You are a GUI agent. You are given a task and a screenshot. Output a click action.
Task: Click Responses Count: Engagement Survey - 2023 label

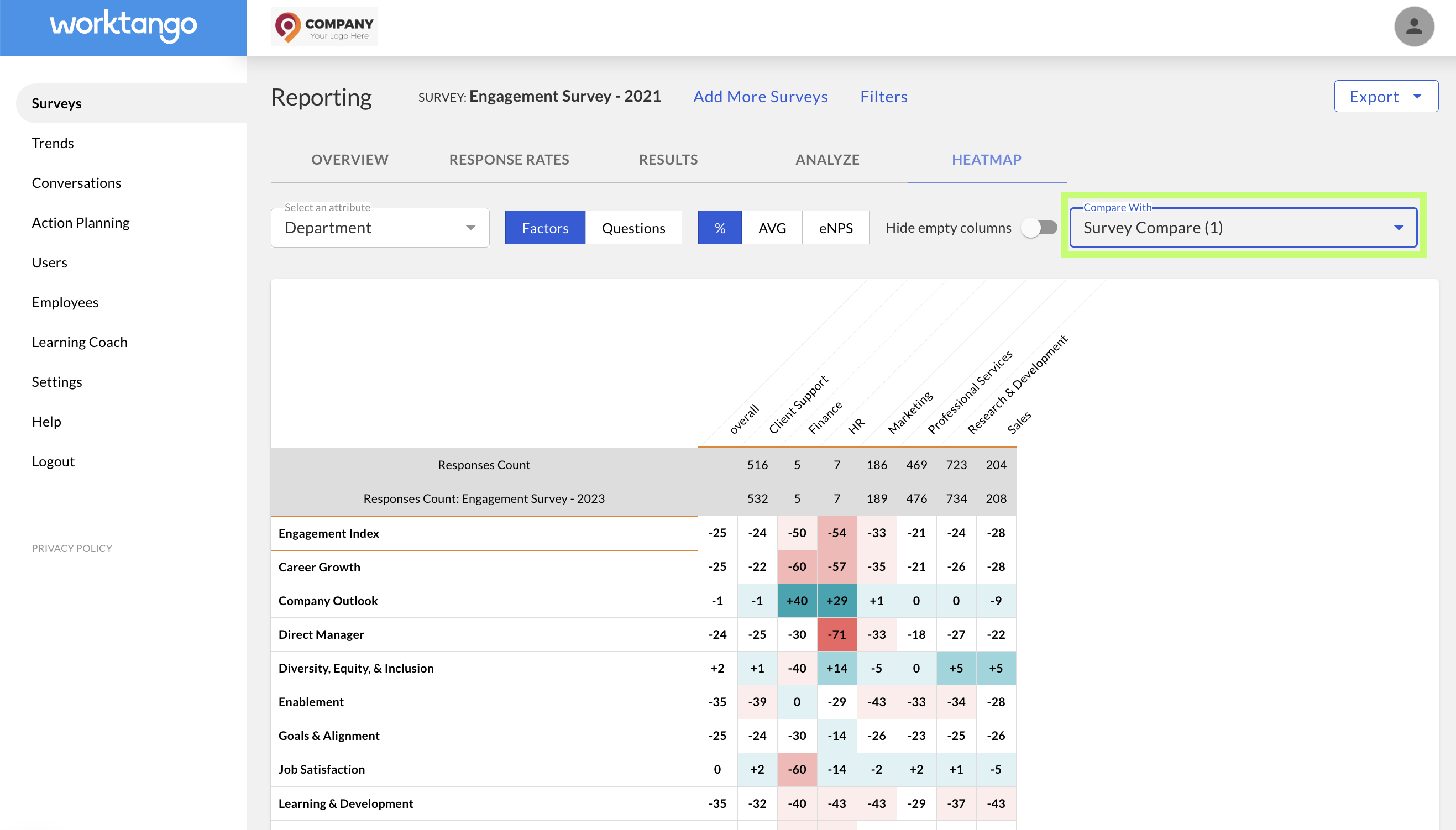click(484, 499)
